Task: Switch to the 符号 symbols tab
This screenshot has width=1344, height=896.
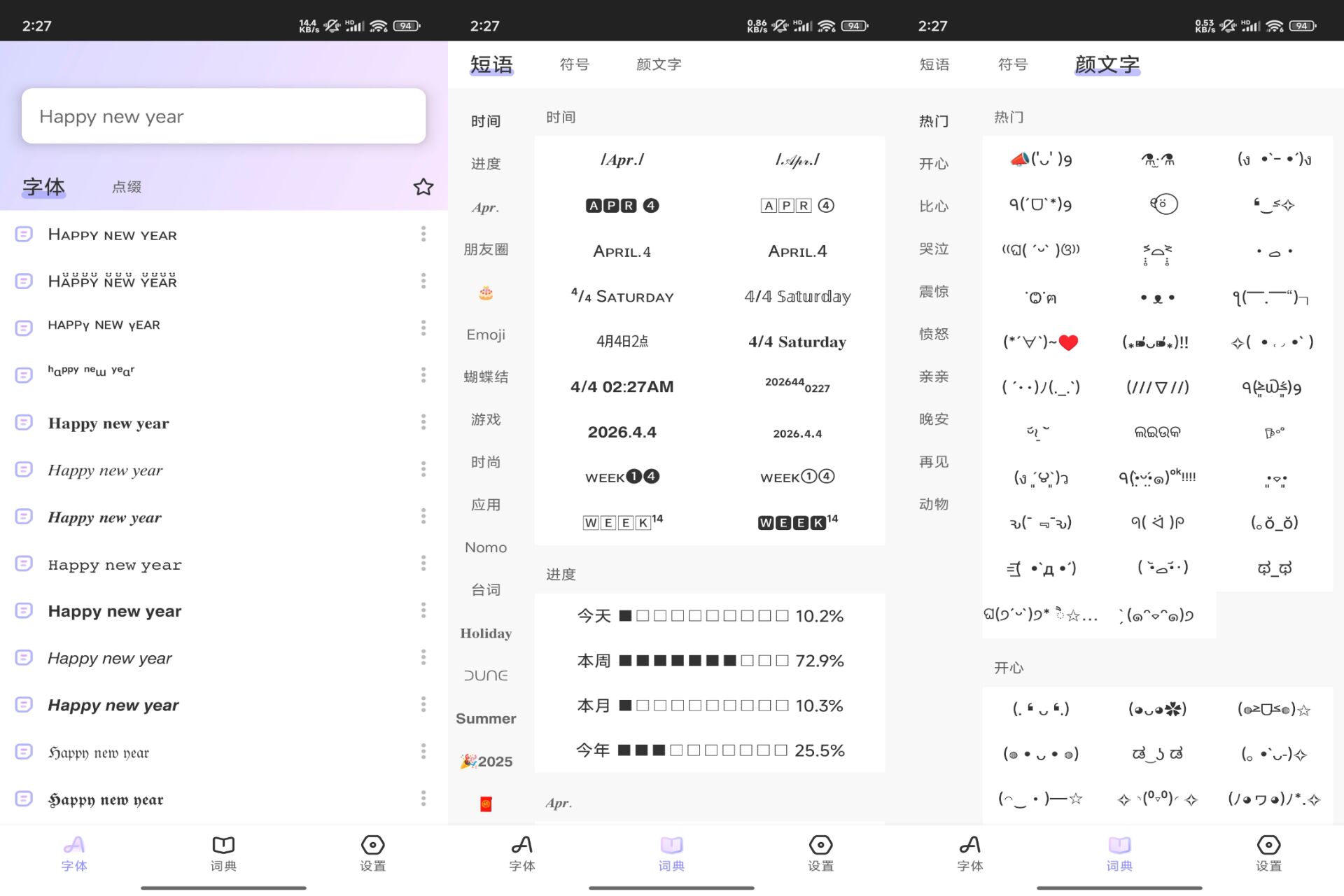Action: (575, 64)
